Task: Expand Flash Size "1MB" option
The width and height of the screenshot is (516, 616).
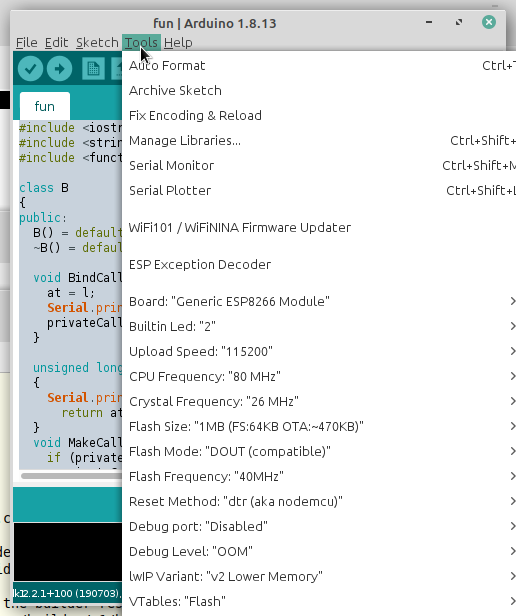Action: coord(319,426)
